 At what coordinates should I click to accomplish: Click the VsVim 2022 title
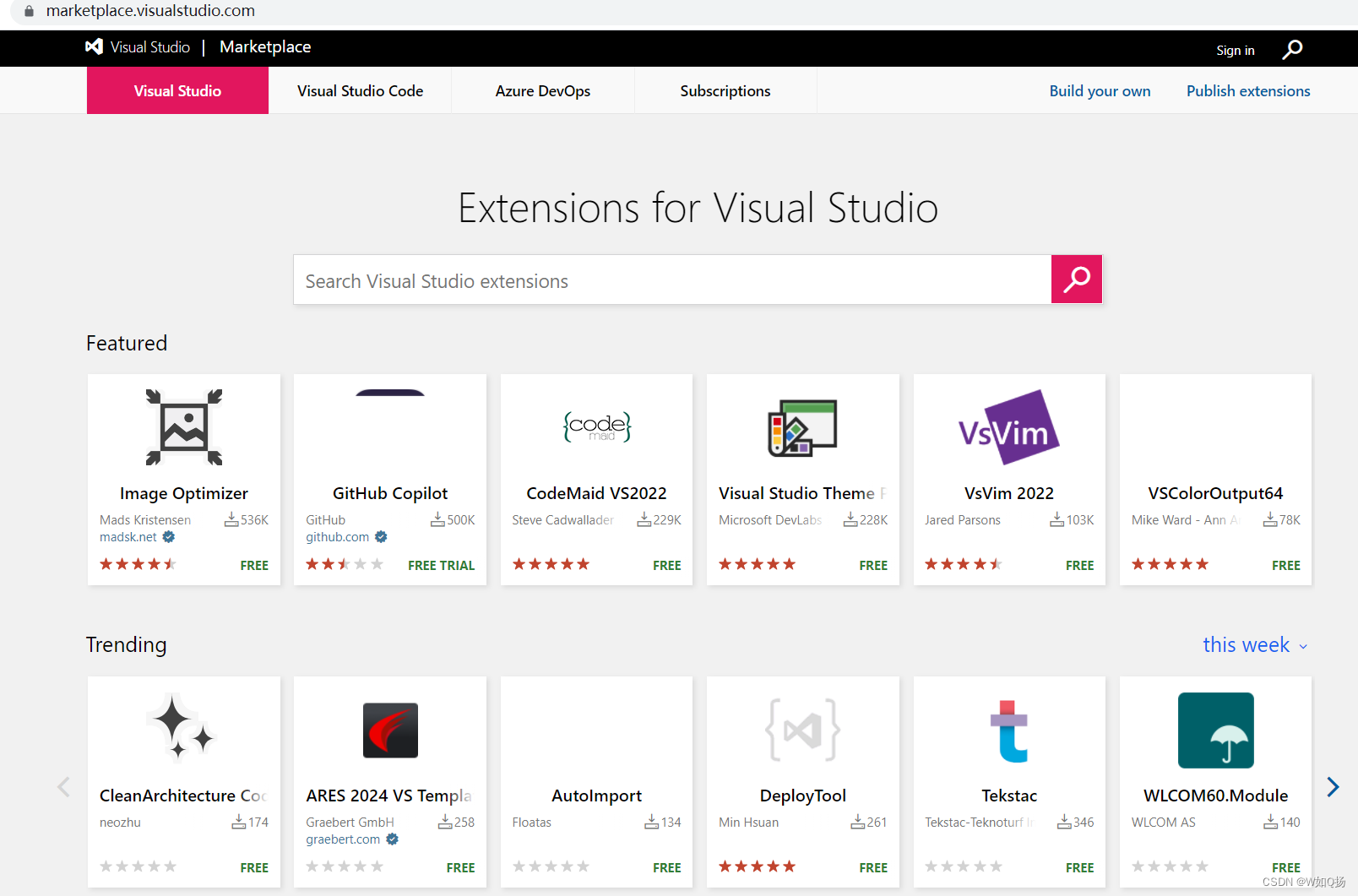(1009, 493)
